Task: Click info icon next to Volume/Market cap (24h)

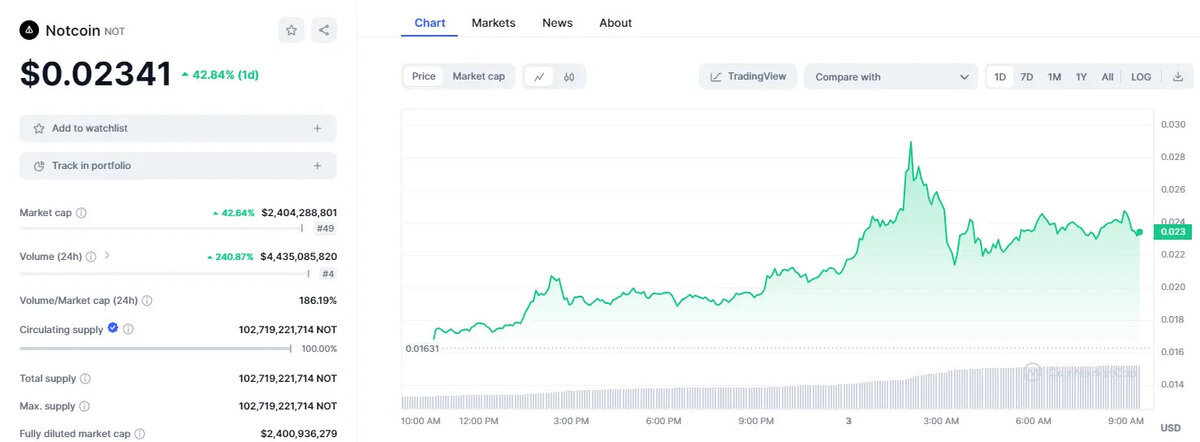Action: click(147, 300)
